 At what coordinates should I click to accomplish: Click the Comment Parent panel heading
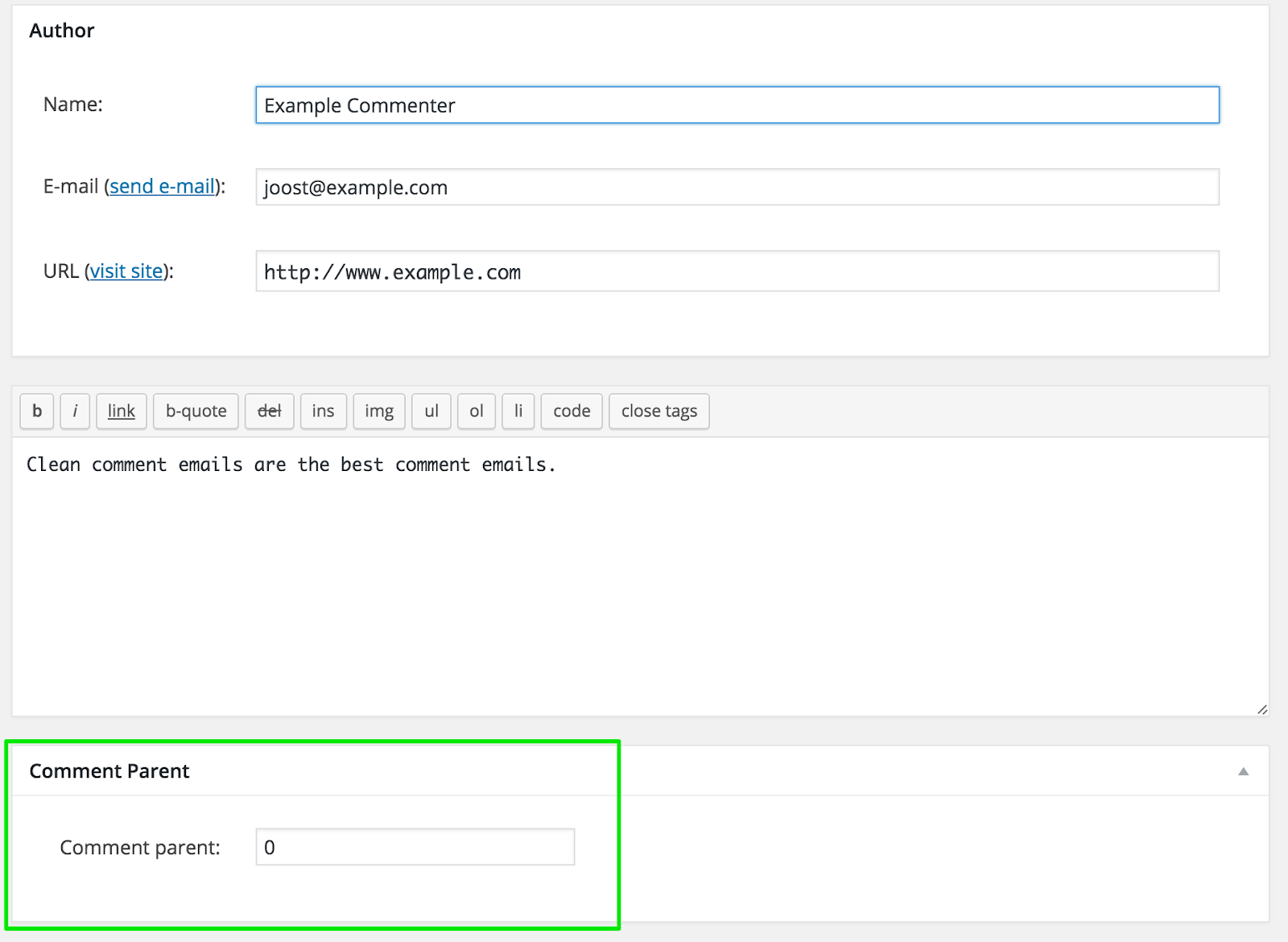coord(109,771)
